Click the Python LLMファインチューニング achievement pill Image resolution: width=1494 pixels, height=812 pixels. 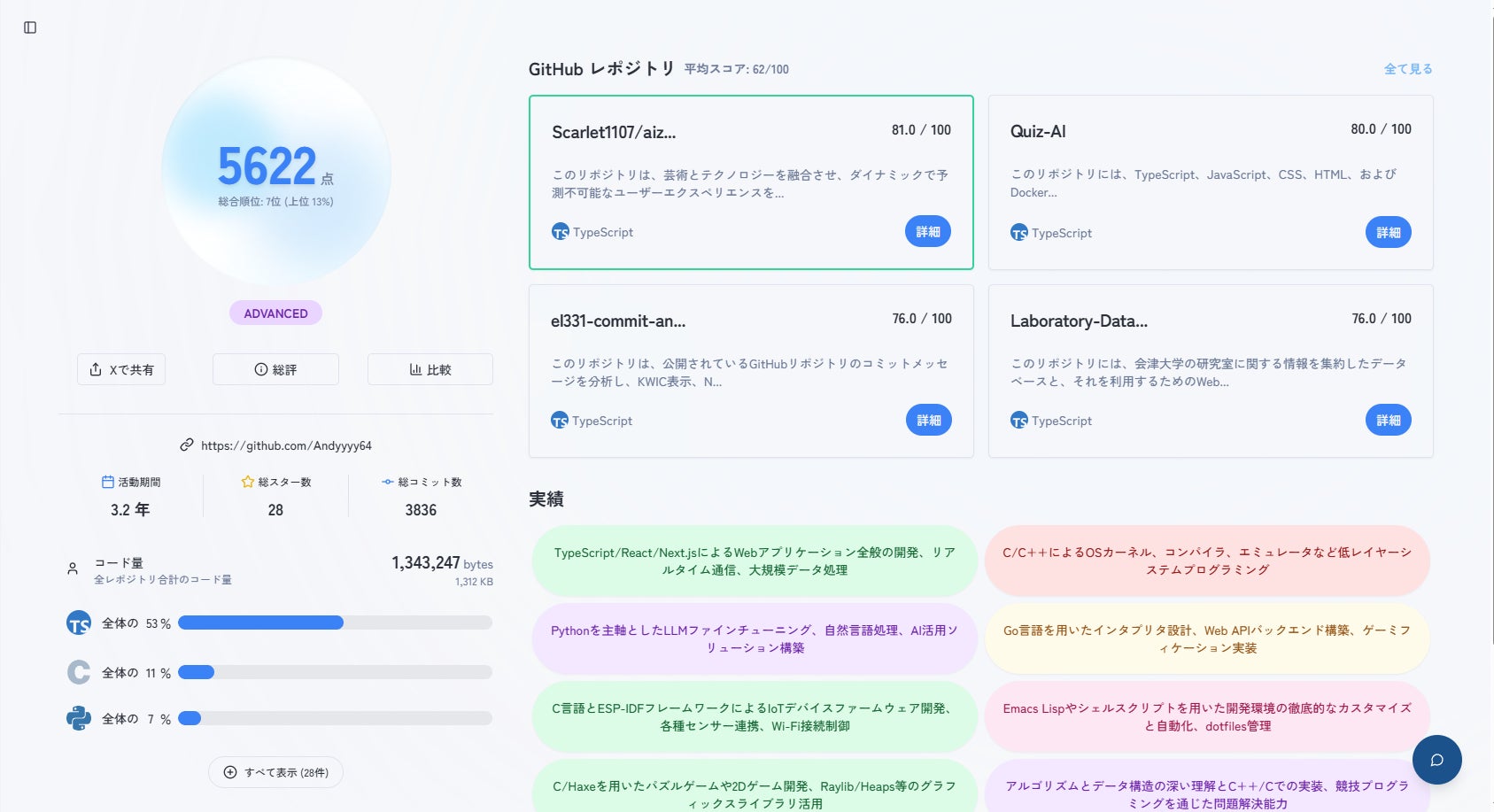[755, 639]
